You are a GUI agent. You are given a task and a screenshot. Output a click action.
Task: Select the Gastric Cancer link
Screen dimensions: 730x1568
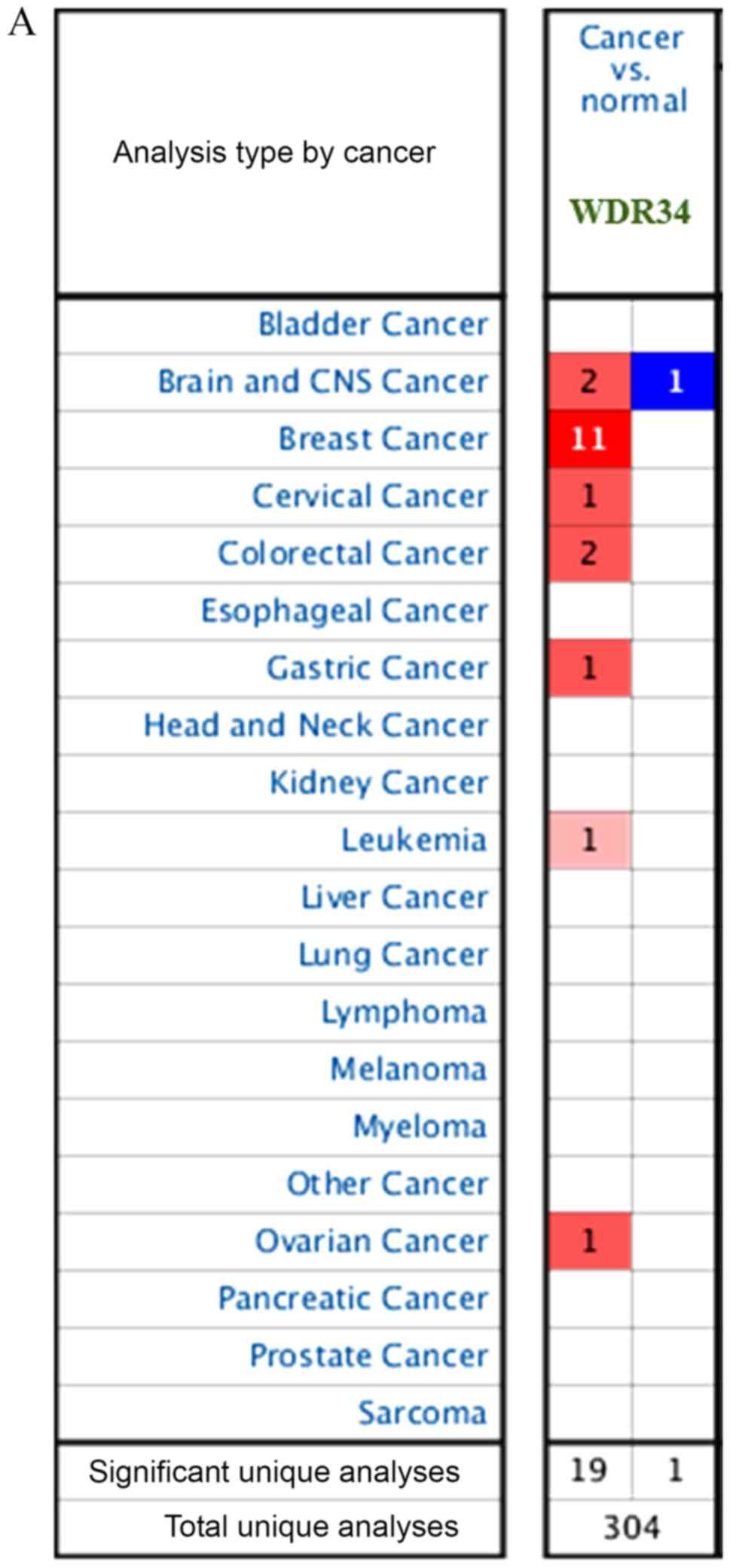click(x=377, y=668)
